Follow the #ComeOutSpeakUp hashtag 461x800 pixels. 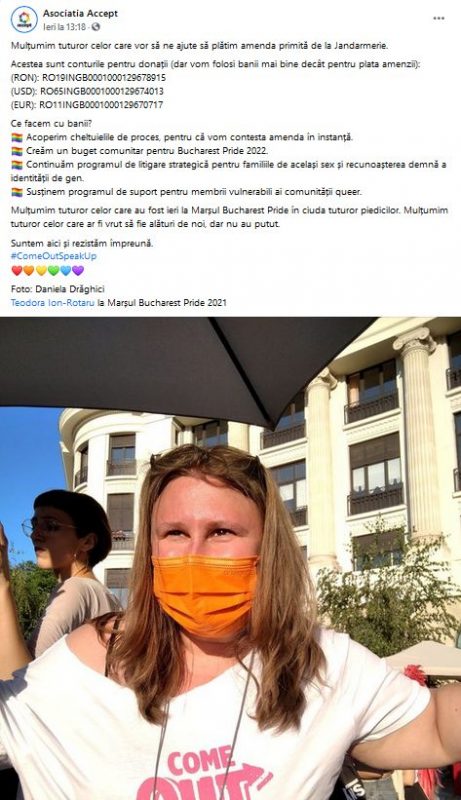(54, 256)
